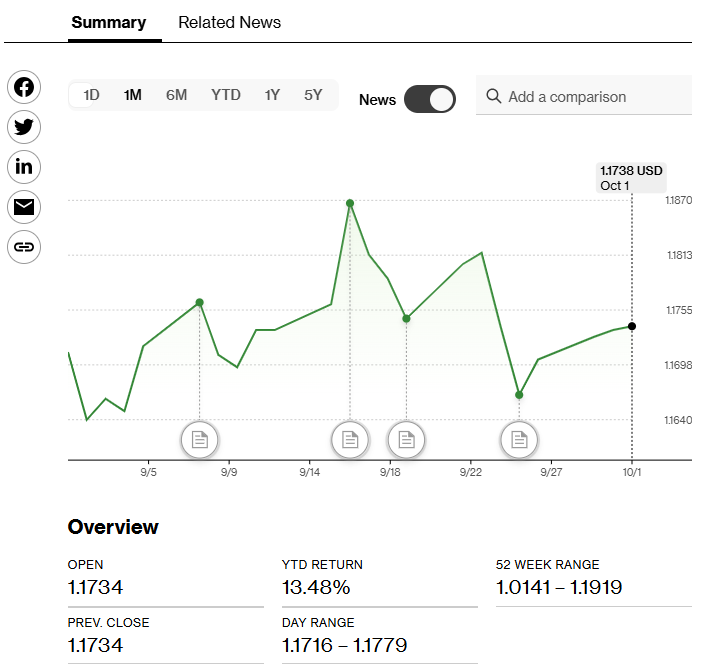Open the news document icon below 9/18
Image resolution: width=714 pixels, height=671 pixels.
(x=406, y=439)
